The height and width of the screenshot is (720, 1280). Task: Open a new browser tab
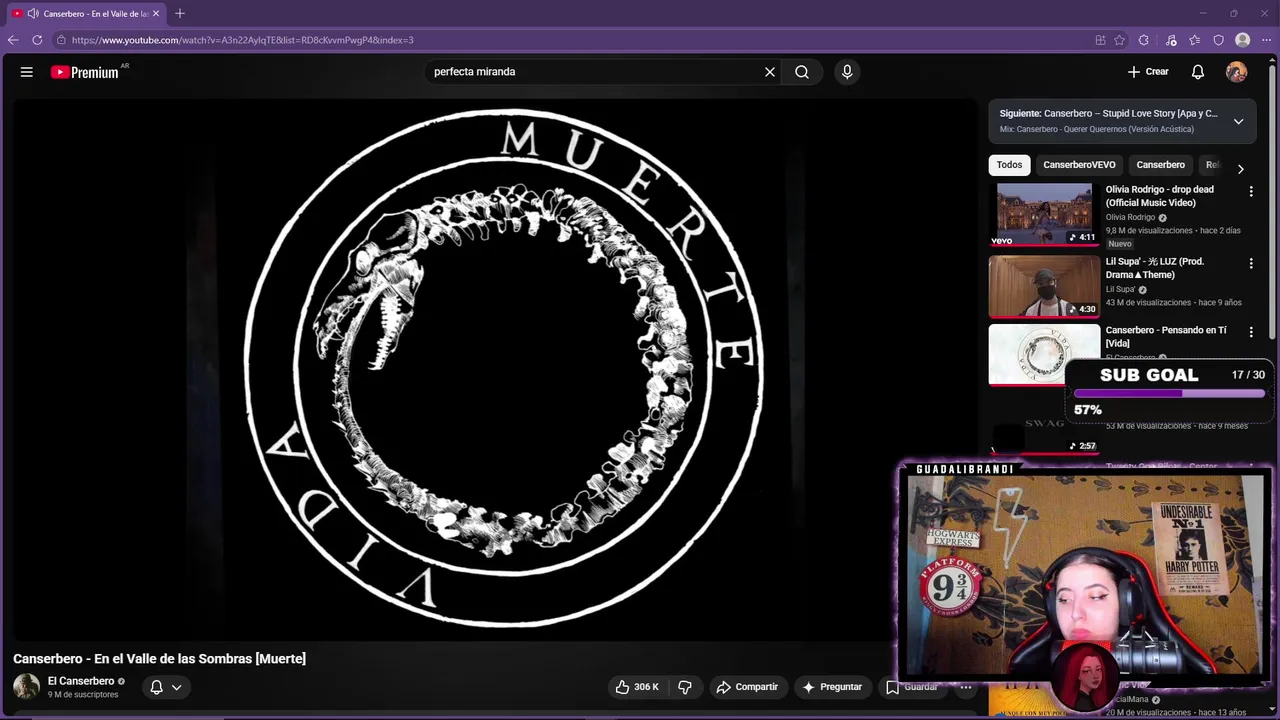(180, 13)
